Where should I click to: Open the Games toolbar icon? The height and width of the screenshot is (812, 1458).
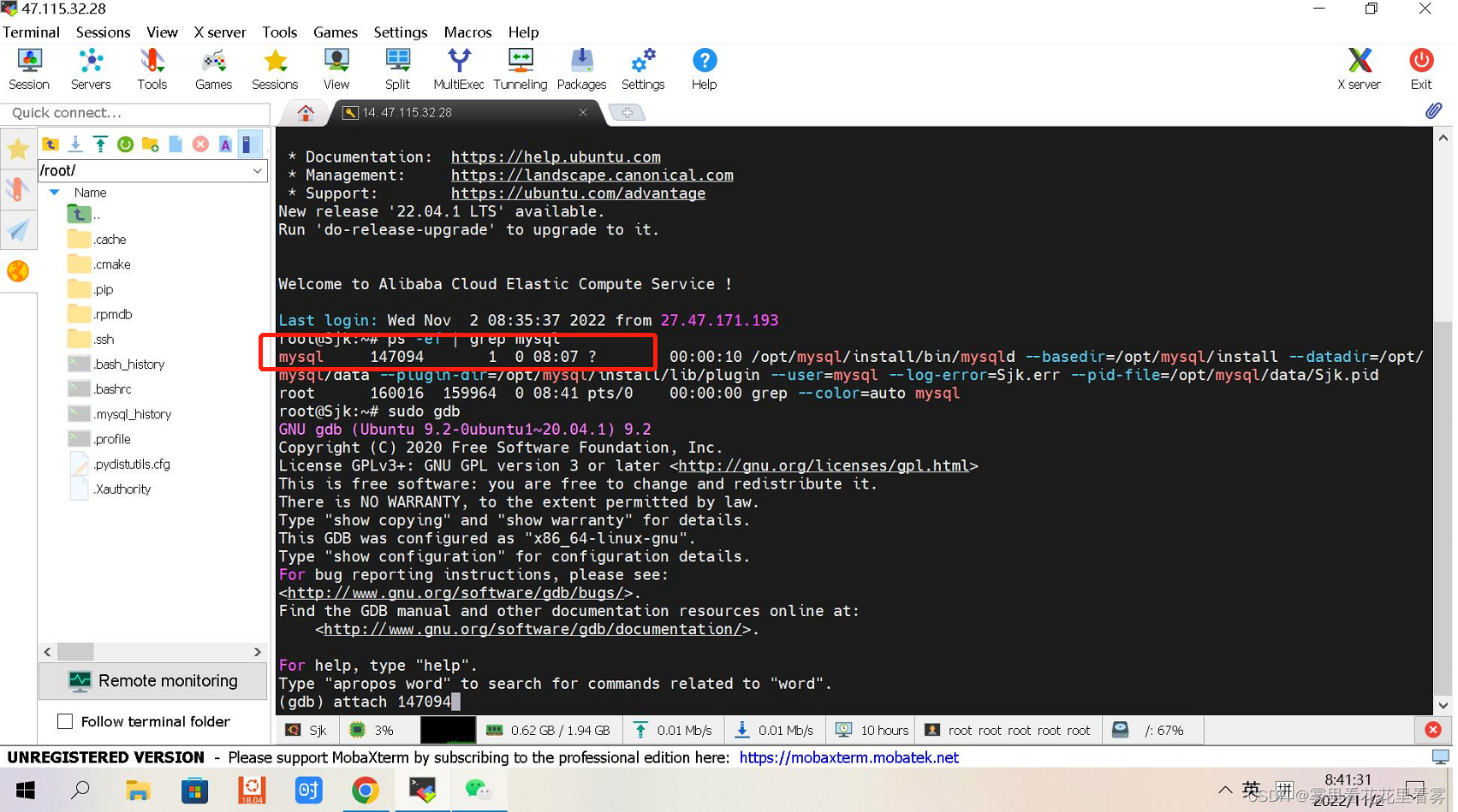213,68
